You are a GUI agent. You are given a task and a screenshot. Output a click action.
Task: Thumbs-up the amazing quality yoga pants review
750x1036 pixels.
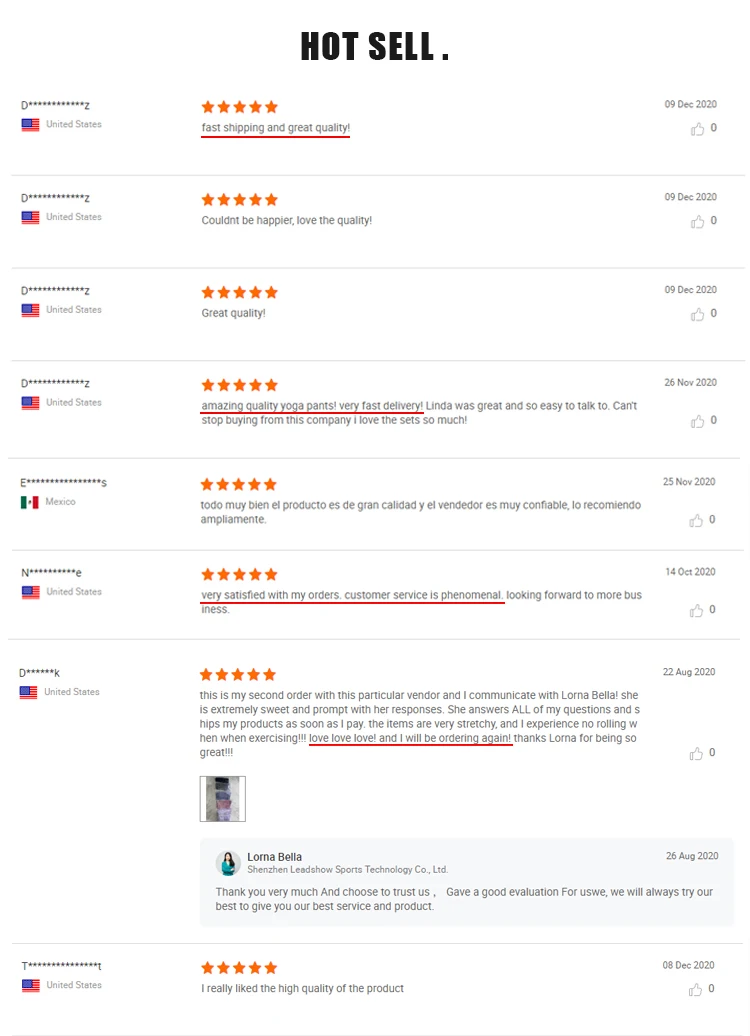click(697, 421)
